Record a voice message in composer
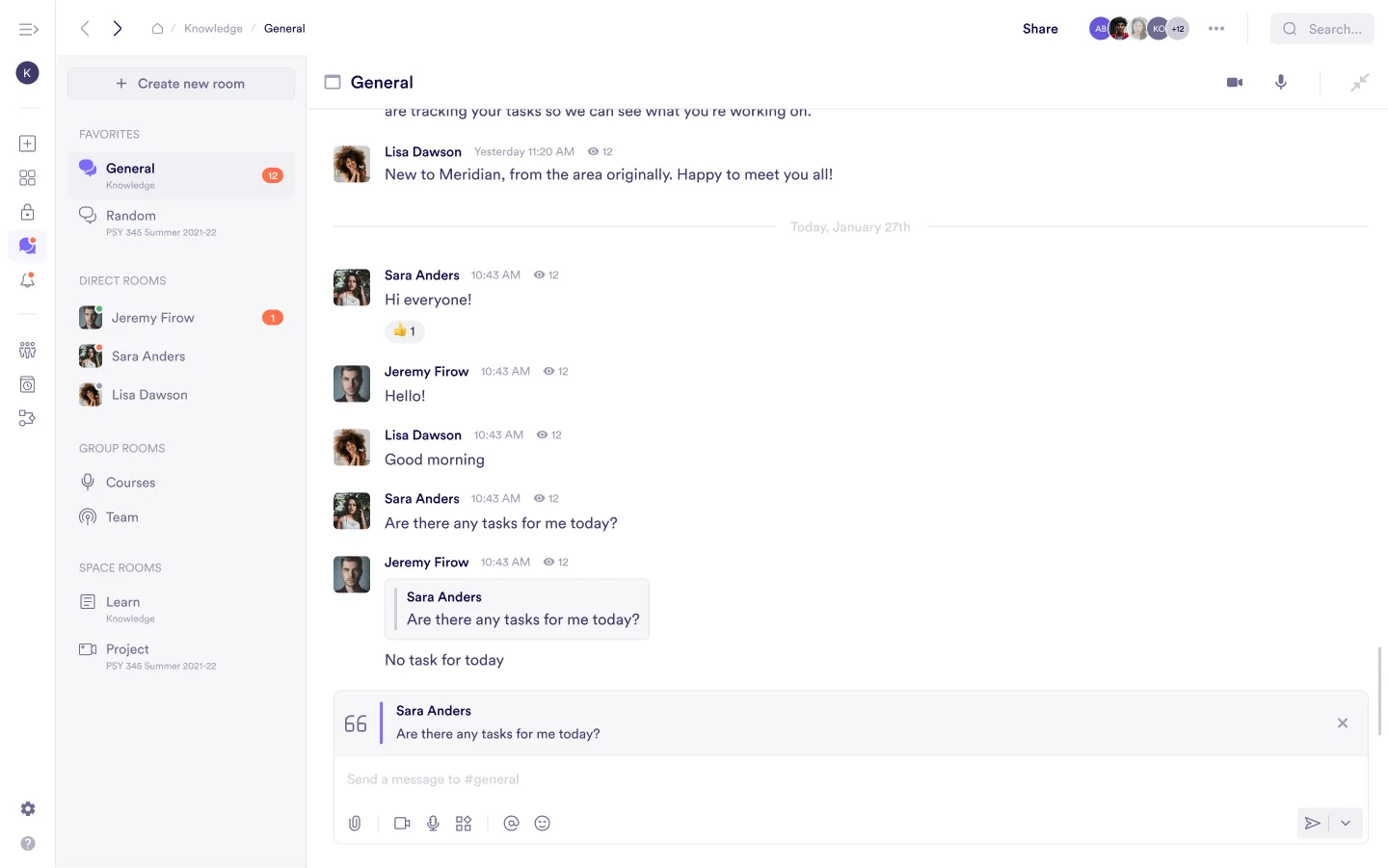Screen dimensions: 1388x868 pos(433,823)
